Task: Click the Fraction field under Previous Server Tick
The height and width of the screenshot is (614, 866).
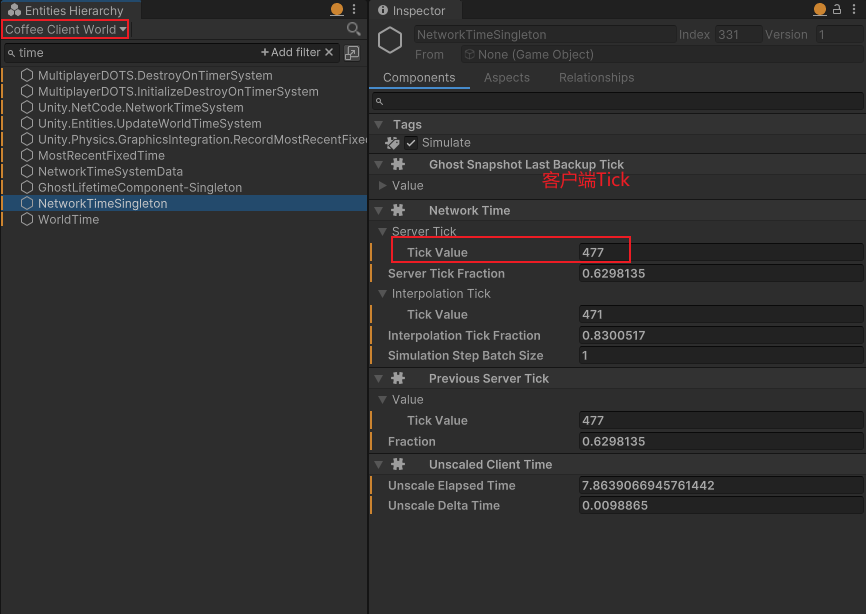Action: tap(721, 442)
